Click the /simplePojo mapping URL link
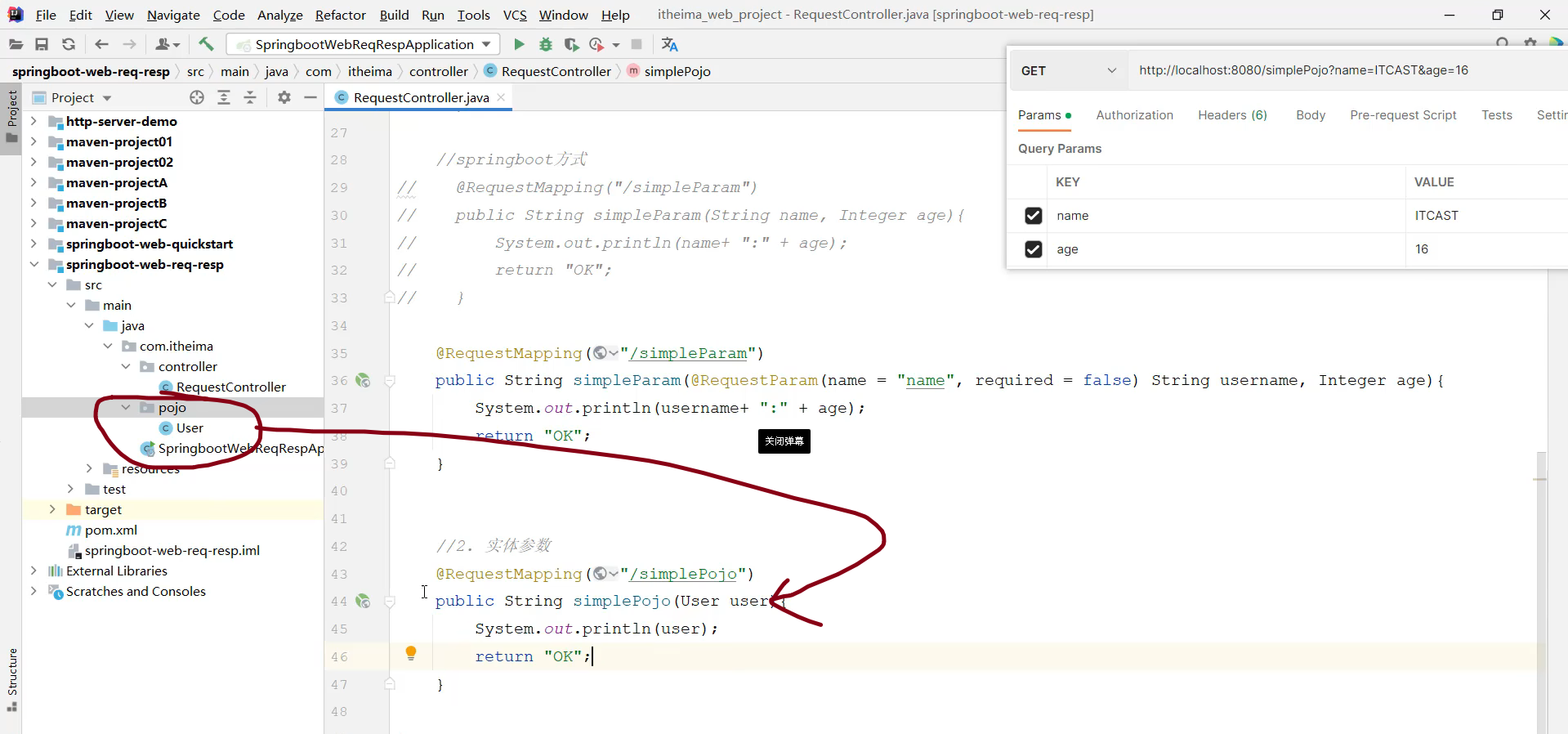Screen dimensions: 1568x734 point(683,574)
